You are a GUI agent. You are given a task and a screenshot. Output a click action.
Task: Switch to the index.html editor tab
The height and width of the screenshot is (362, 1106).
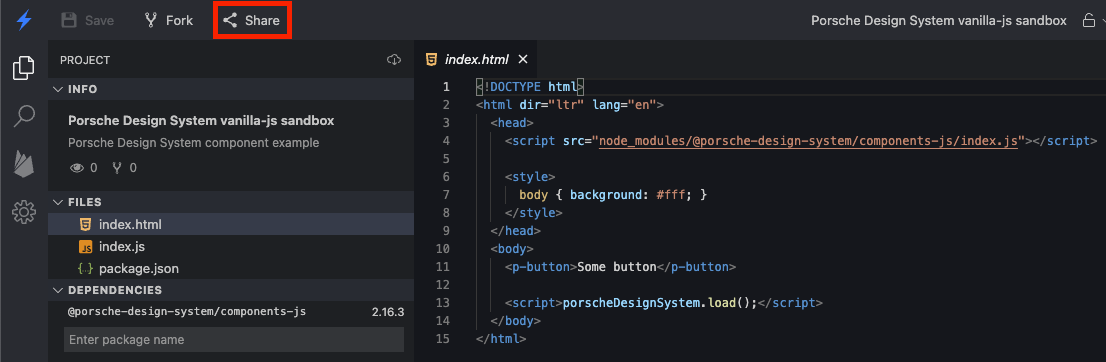476,59
